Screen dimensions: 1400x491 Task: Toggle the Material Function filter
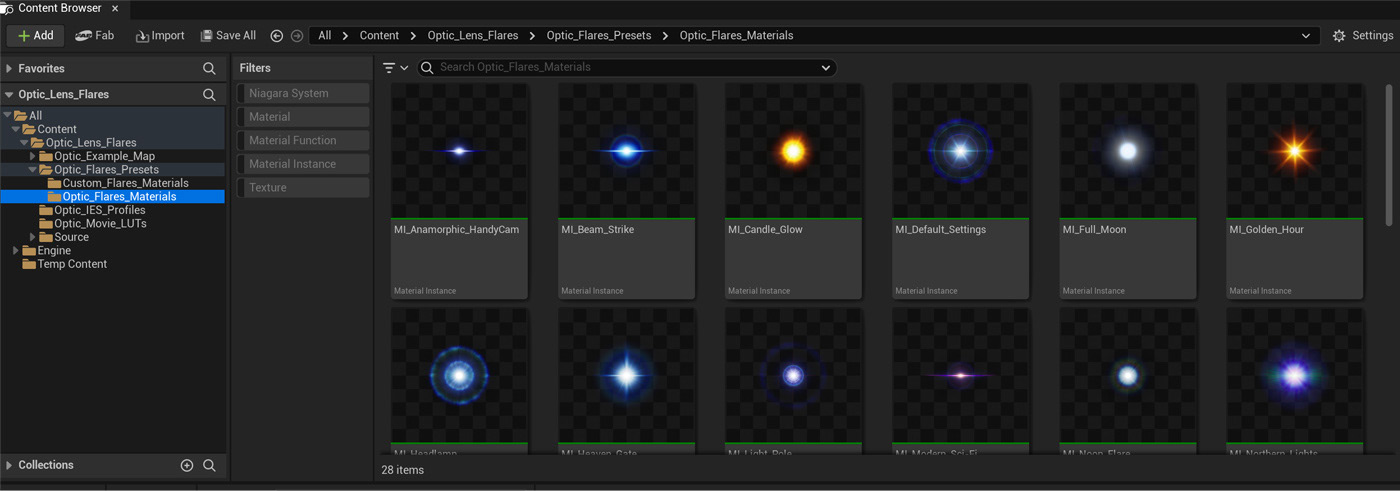(x=303, y=140)
